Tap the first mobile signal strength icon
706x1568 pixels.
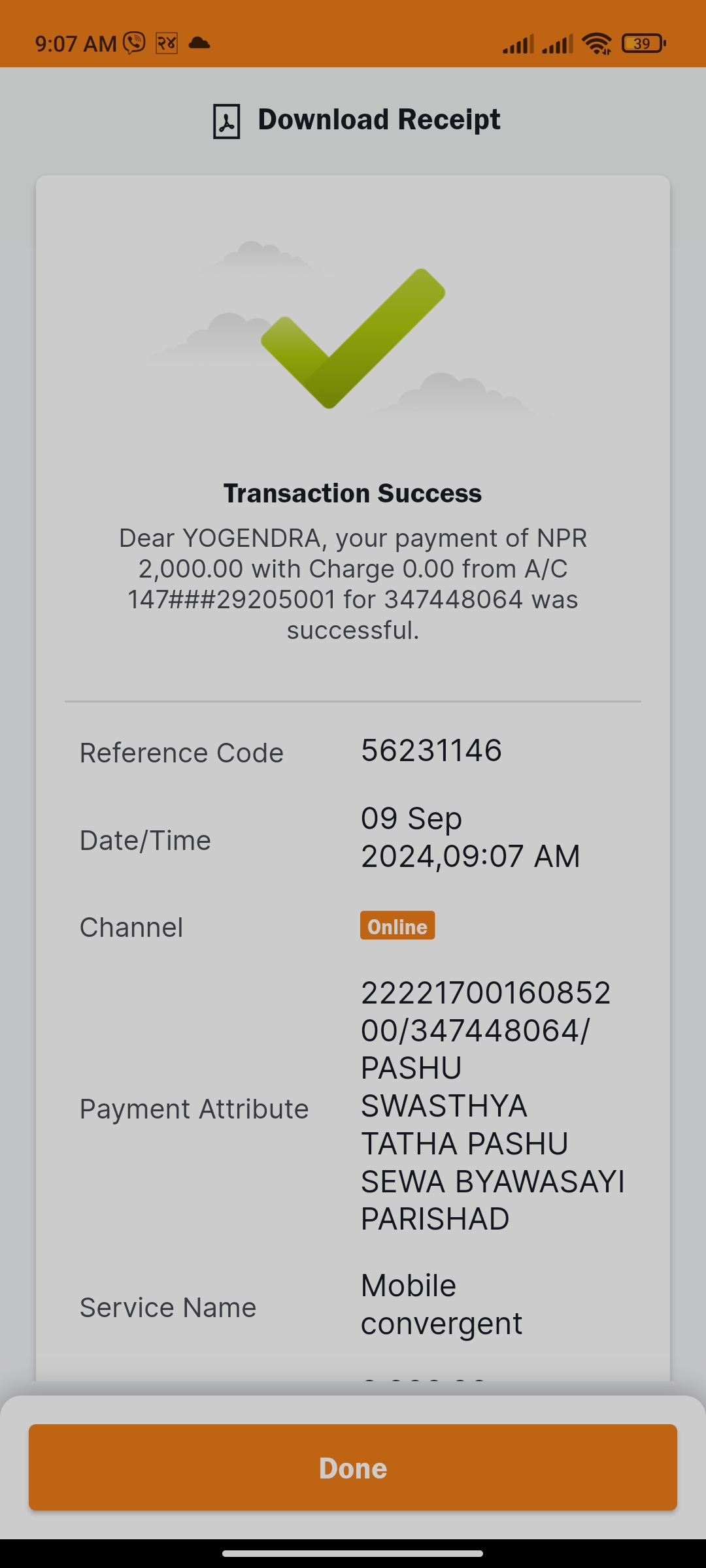(518, 44)
